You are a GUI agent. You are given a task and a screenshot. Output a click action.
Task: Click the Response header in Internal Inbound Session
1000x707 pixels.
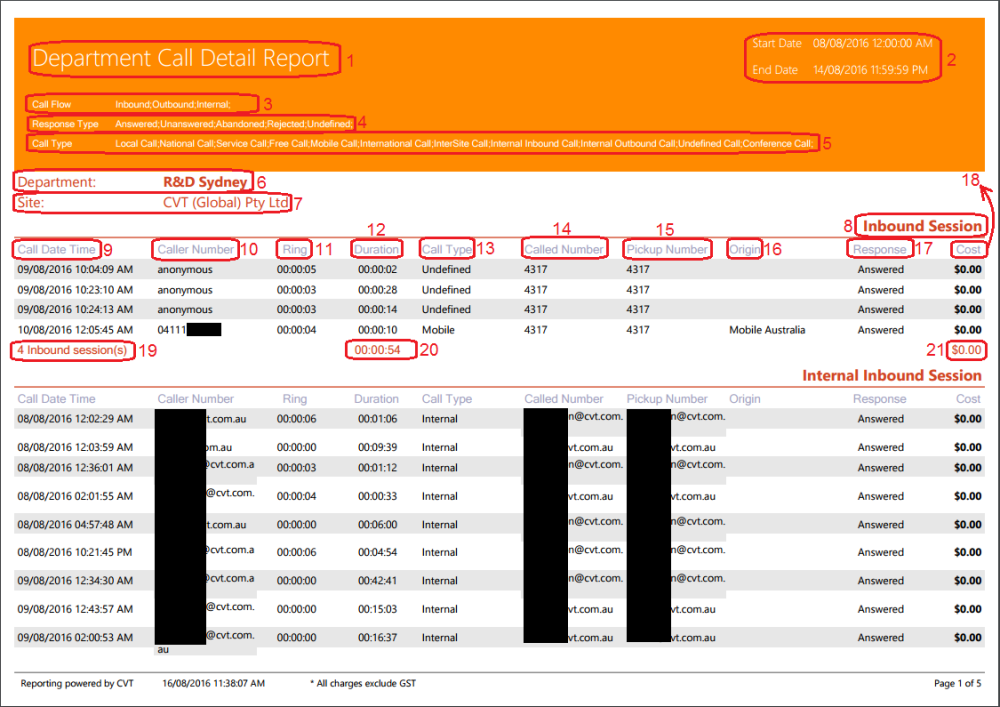point(879,399)
